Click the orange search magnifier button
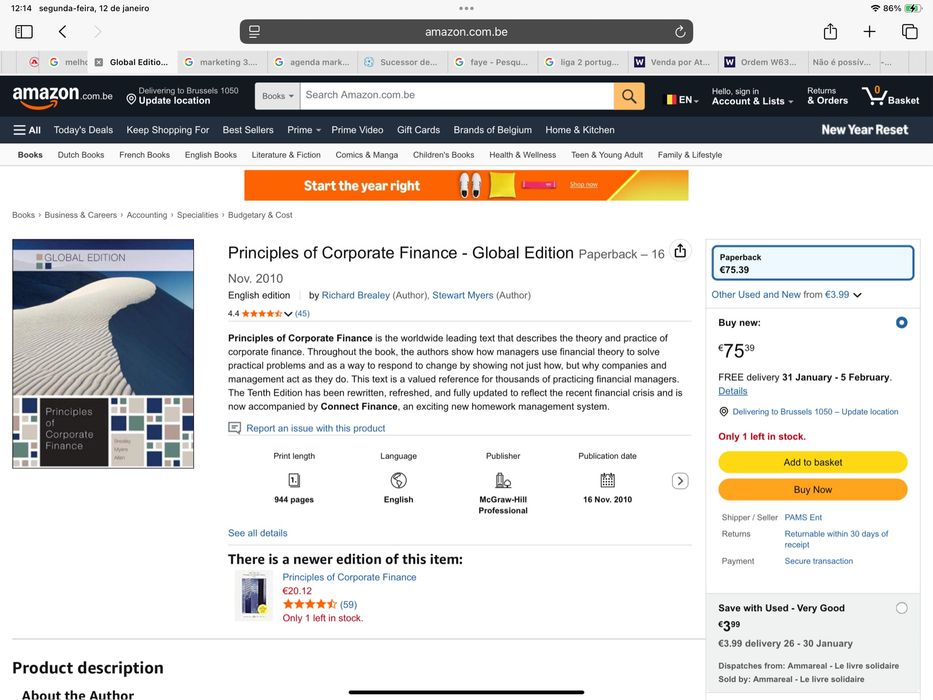The width and height of the screenshot is (933, 700). pos(629,96)
